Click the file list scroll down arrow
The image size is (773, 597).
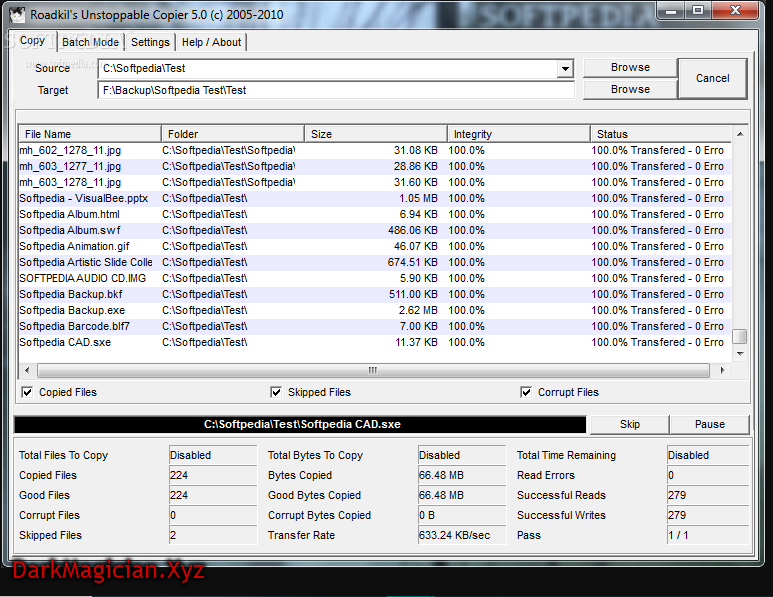[739, 353]
